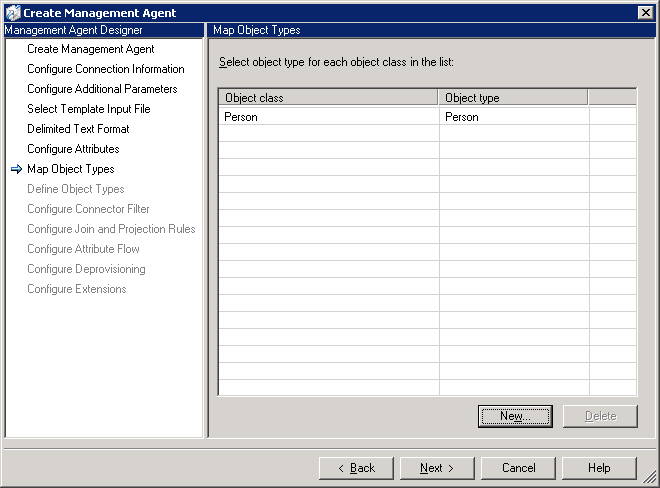Click the Object class column header

(328, 98)
